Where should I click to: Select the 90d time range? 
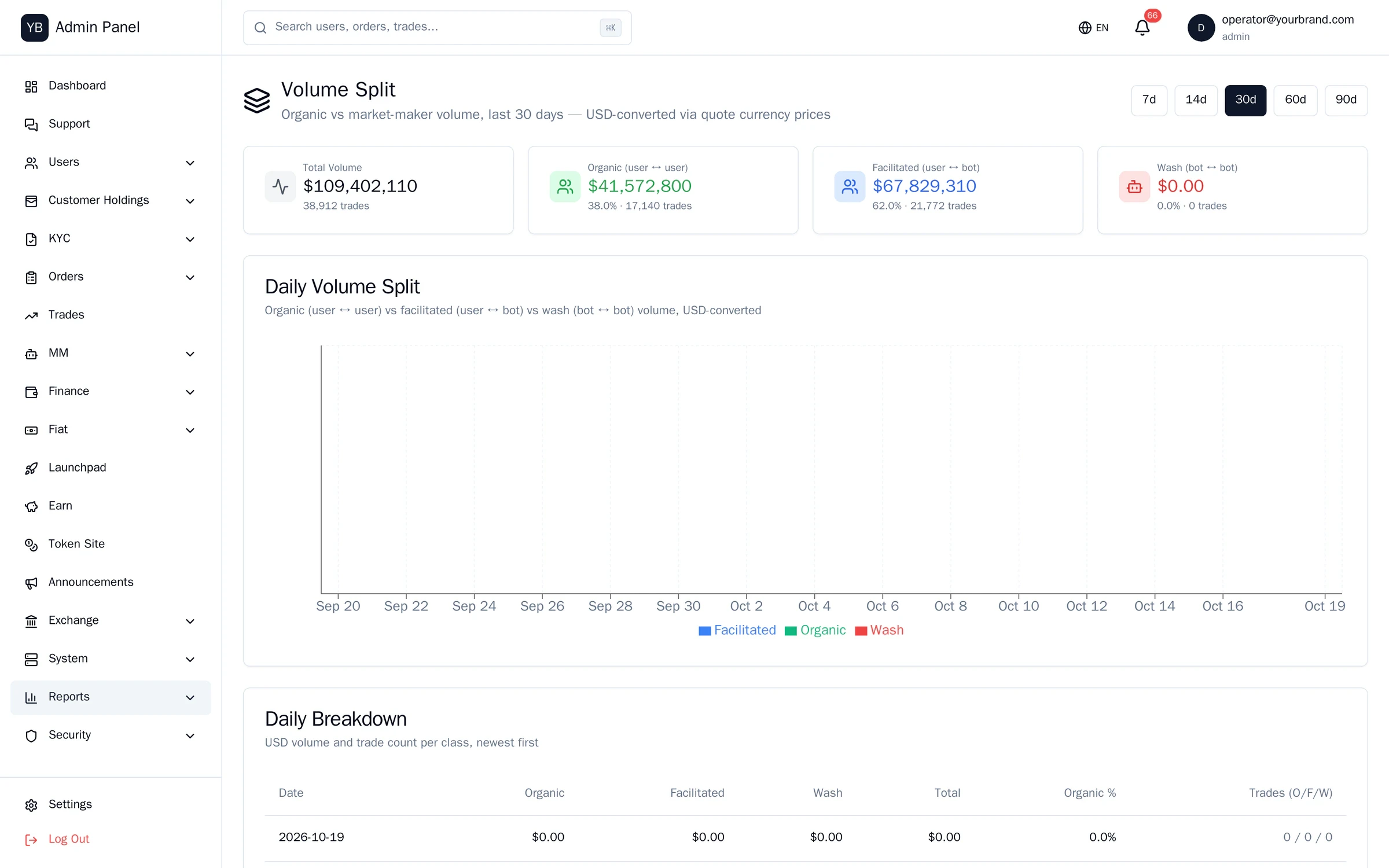[x=1346, y=100]
